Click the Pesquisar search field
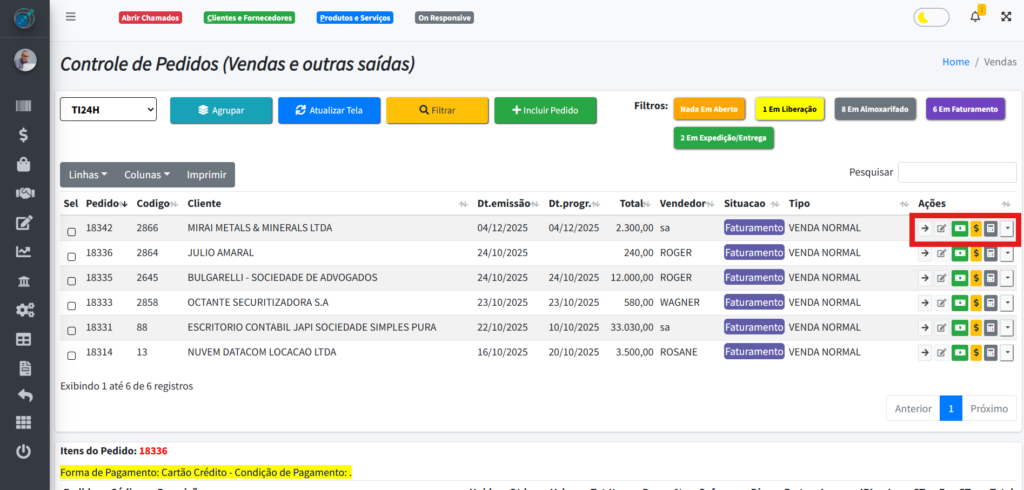Viewport: 1024px width, 490px height. pyautogui.click(x=956, y=173)
